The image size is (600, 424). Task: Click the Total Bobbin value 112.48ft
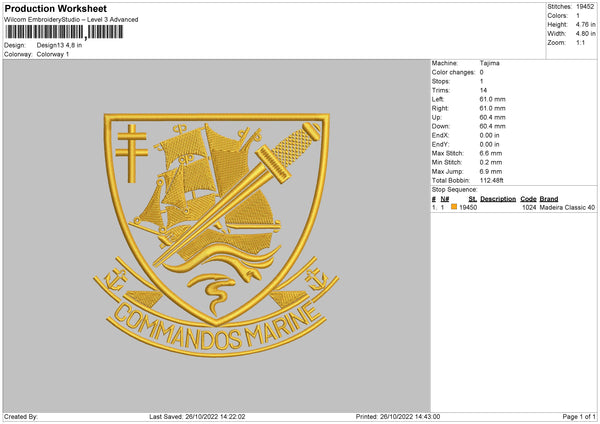point(492,180)
